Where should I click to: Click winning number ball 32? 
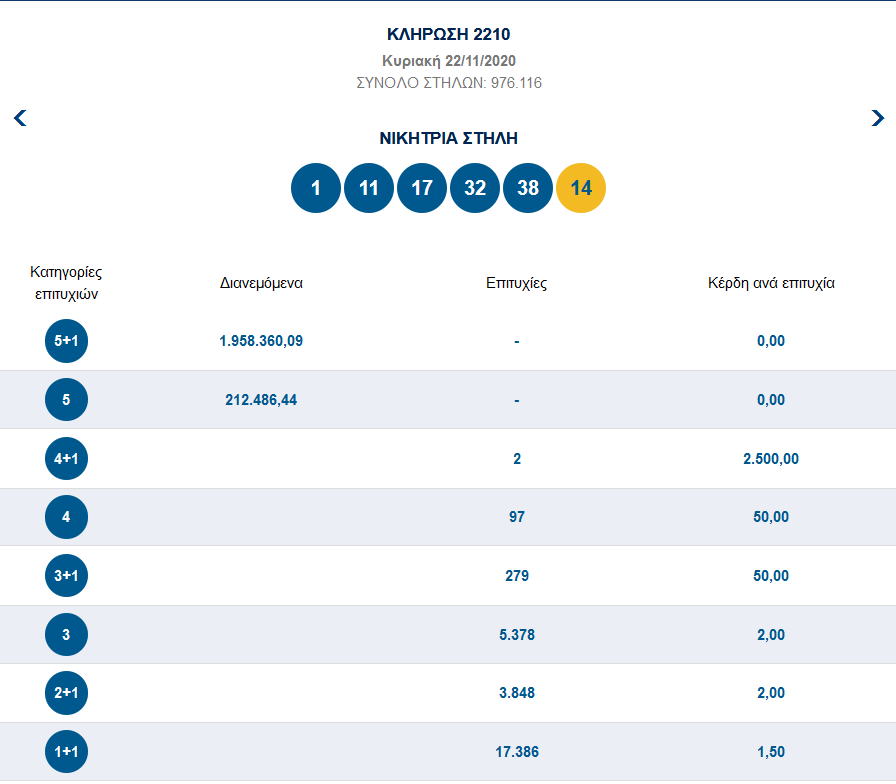click(475, 188)
